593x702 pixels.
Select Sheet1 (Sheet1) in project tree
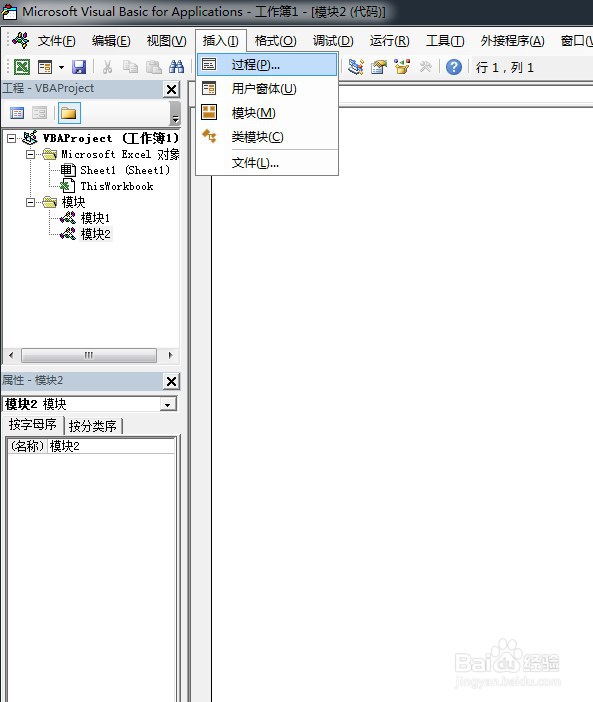point(125,170)
